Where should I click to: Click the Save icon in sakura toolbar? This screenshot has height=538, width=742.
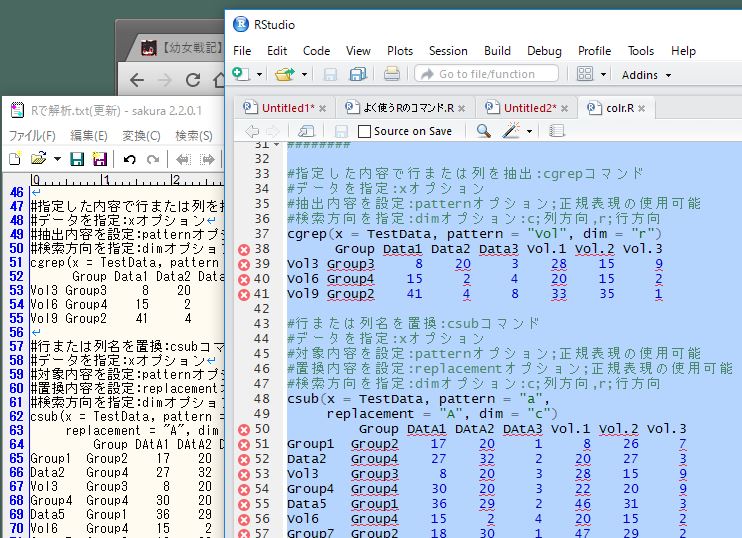(x=77, y=159)
